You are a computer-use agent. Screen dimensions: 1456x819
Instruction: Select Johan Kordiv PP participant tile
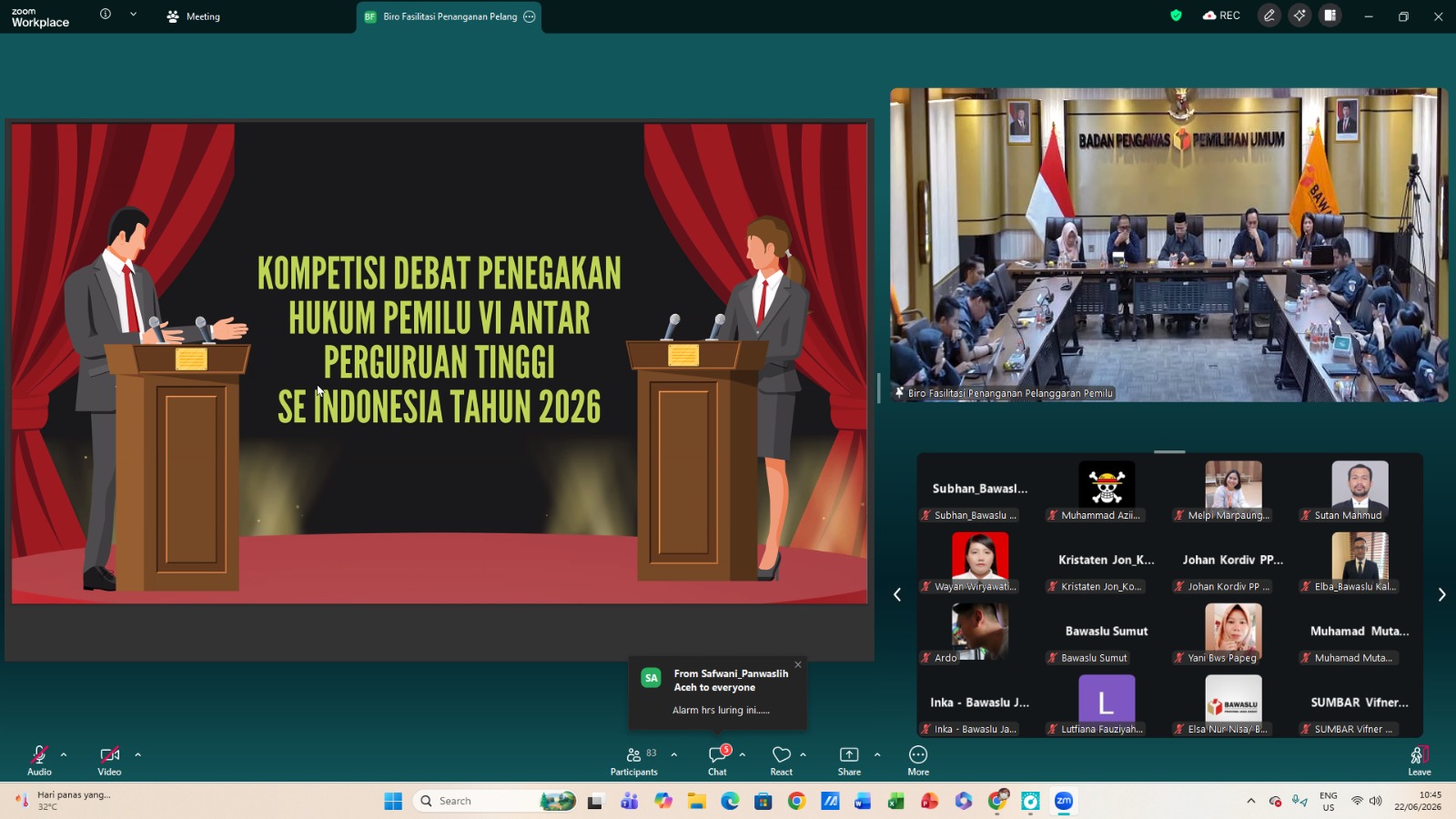pos(1233,562)
